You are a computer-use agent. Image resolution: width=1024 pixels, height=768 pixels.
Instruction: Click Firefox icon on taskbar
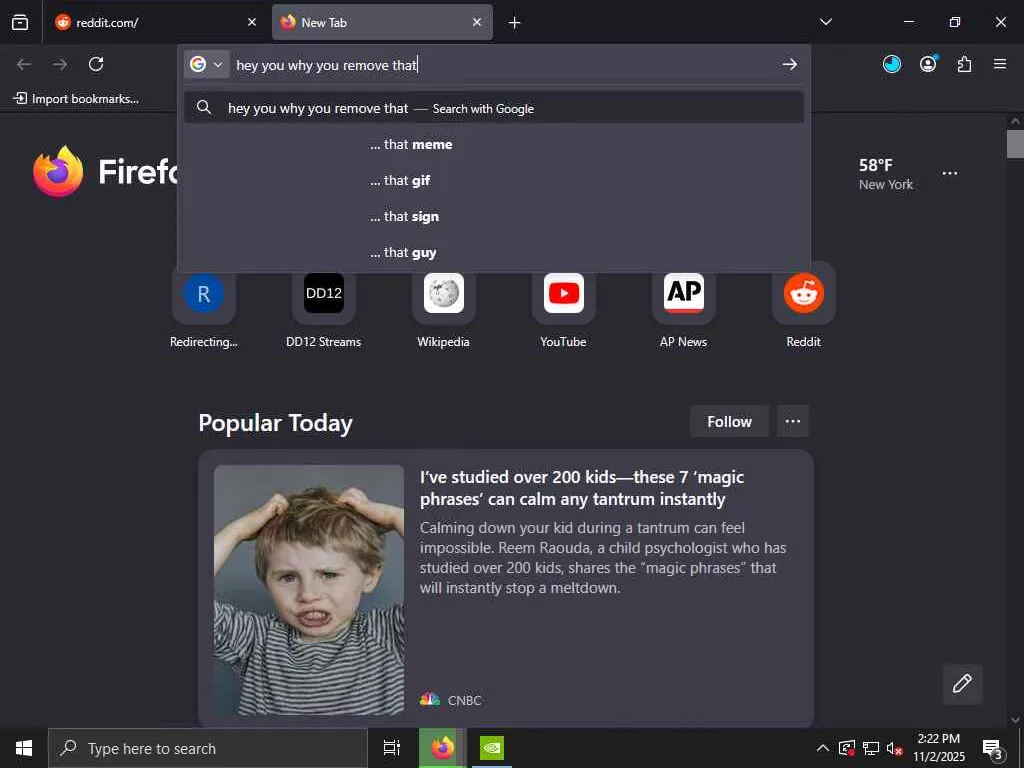[442, 748]
